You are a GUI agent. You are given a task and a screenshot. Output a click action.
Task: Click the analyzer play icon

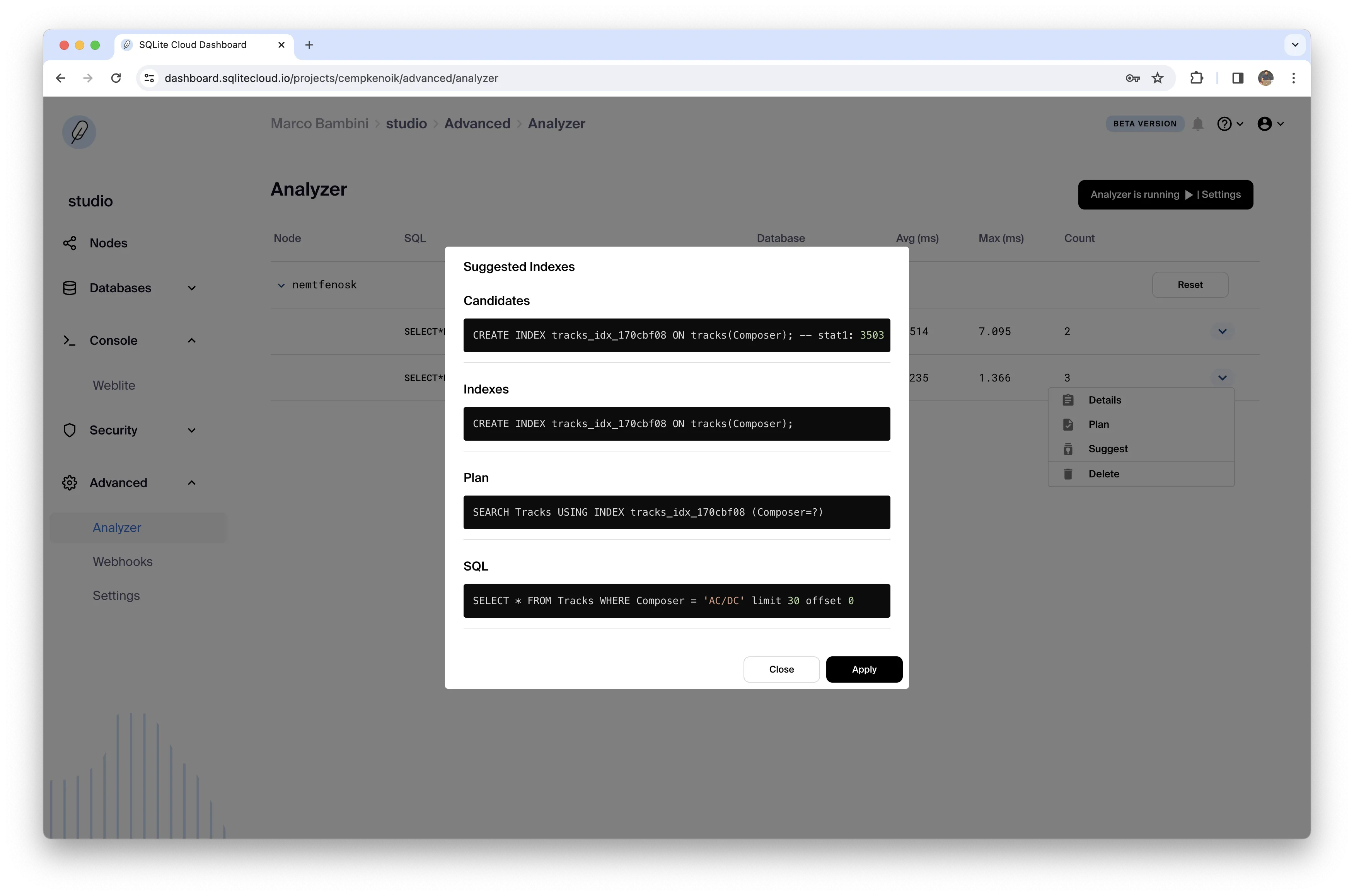[x=1189, y=194]
